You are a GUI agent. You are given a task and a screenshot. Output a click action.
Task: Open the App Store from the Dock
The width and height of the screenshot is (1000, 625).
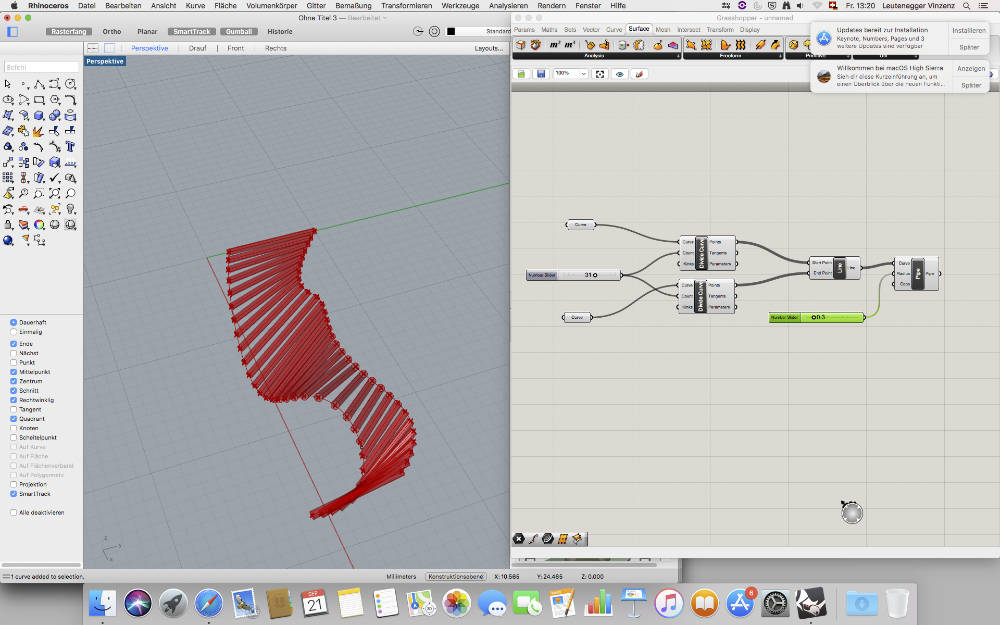coord(739,603)
